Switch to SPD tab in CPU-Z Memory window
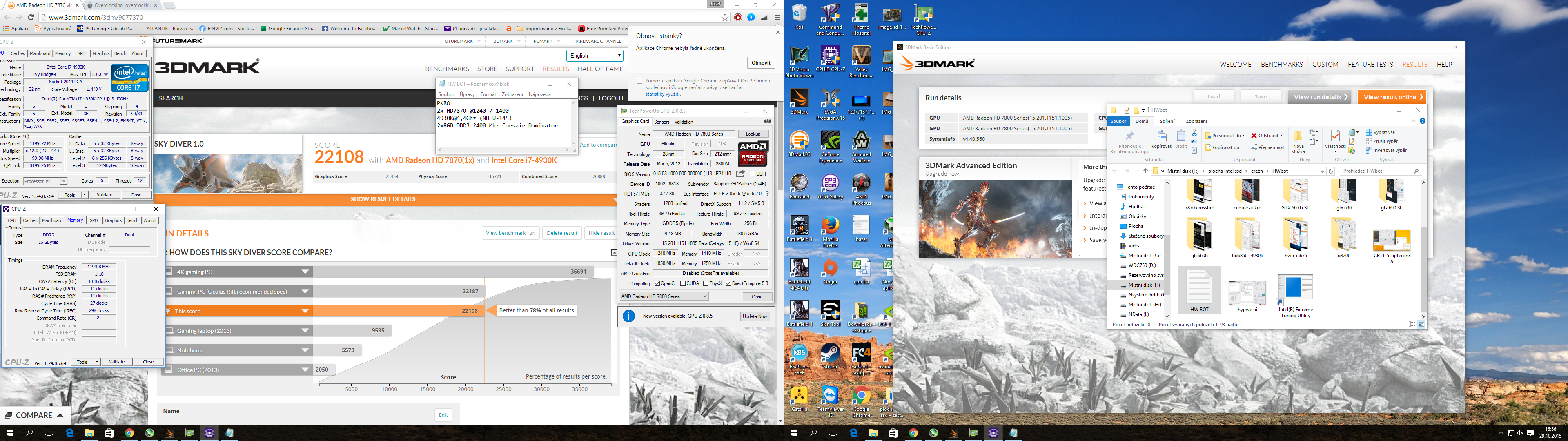The image size is (1568, 441). (93, 220)
